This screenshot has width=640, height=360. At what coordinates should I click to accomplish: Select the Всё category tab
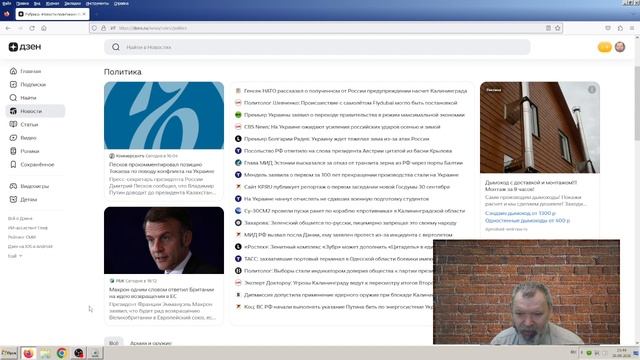(x=113, y=343)
